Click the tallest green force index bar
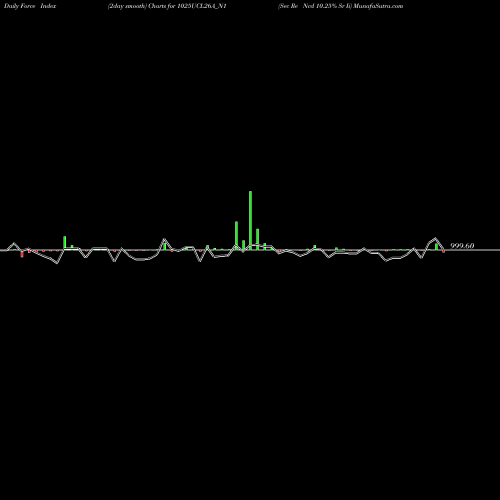The width and height of the screenshot is (500, 500). tap(250, 220)
